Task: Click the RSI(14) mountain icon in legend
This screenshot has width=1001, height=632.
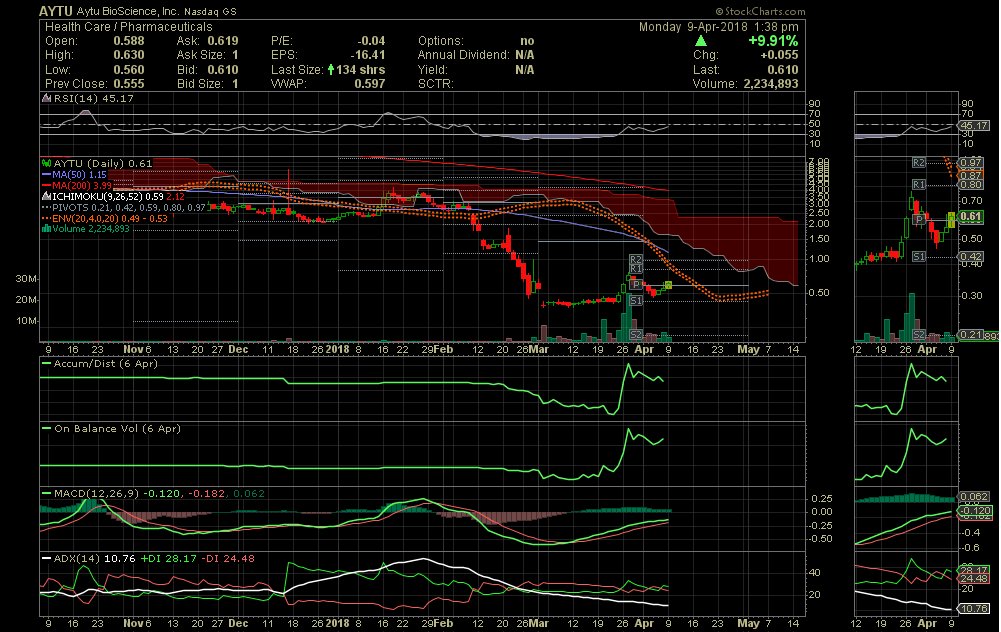Action: click(x=47, y=98)
